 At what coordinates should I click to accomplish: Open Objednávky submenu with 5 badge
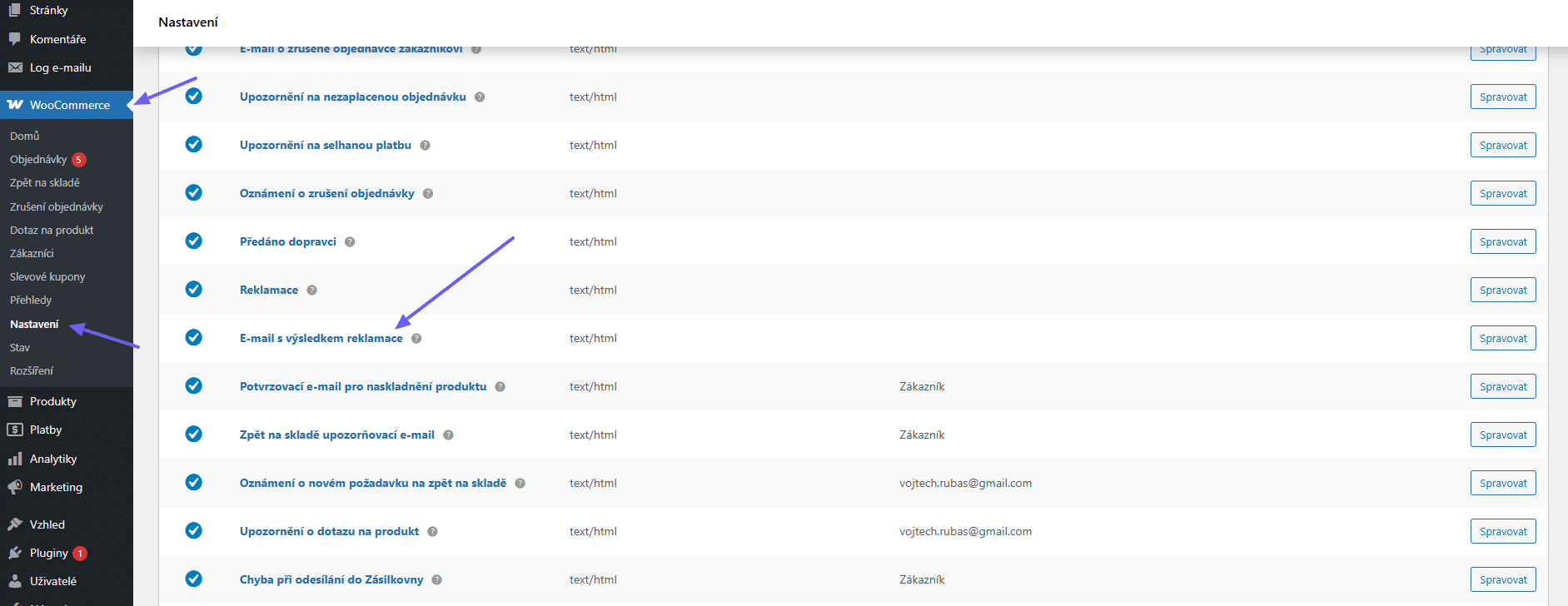38,159
